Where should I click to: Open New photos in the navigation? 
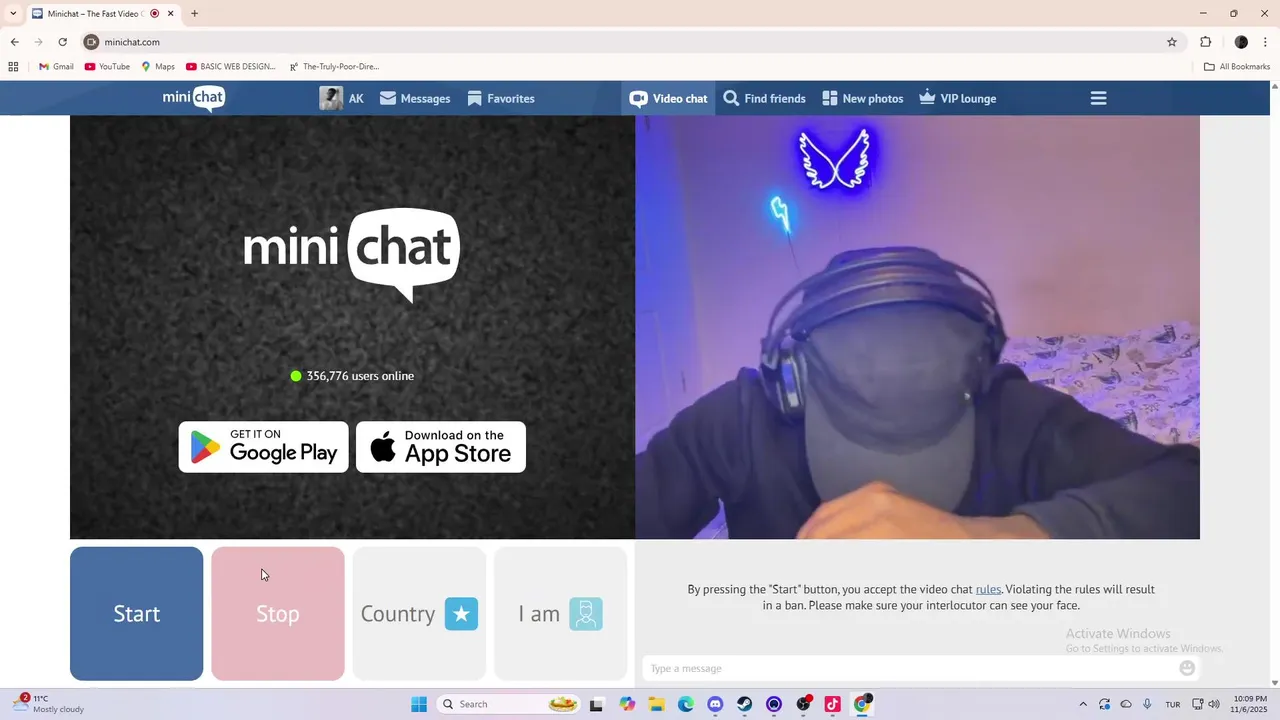[862, 98]
